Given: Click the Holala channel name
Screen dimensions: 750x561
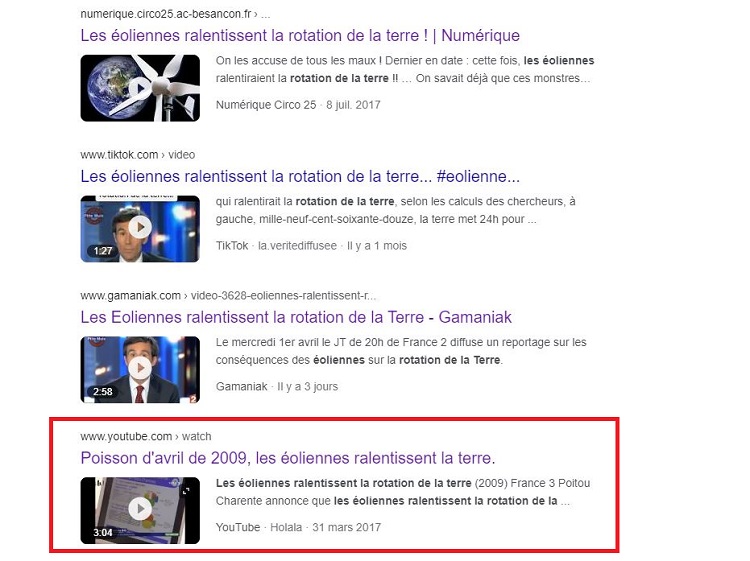Looking at the screenshot, I should [x=286, y=528].
